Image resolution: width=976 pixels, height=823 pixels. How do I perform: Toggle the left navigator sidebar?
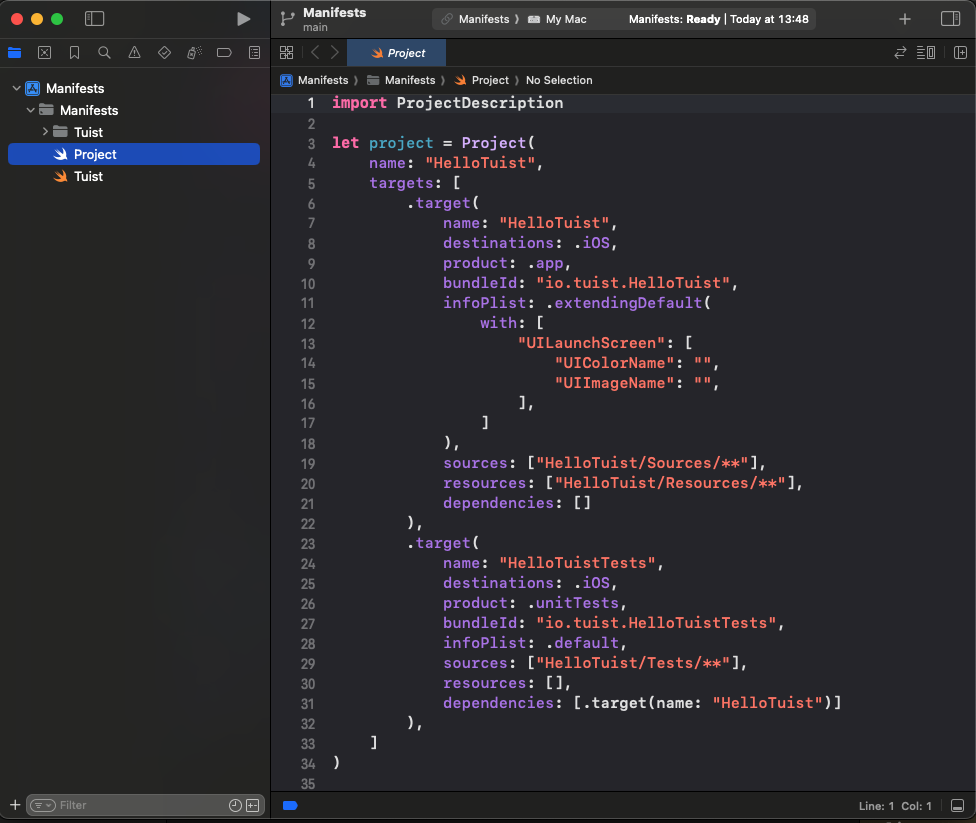95,19
